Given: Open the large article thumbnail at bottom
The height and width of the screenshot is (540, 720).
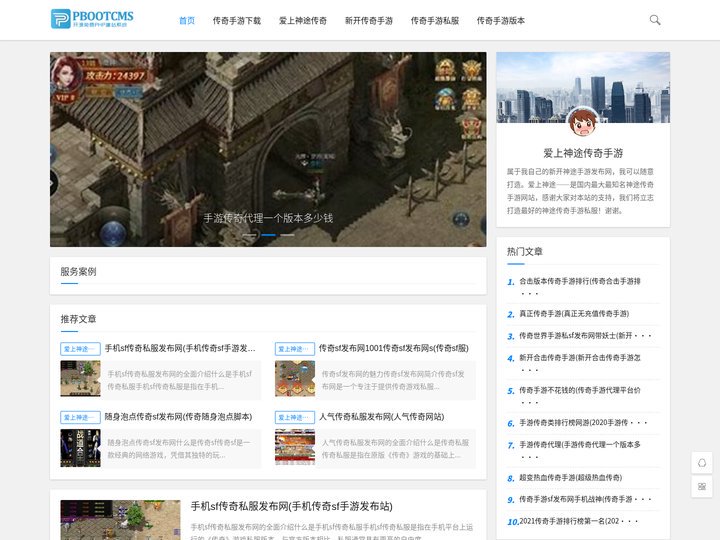Looking at the screenshot, I should click(120, 520).
